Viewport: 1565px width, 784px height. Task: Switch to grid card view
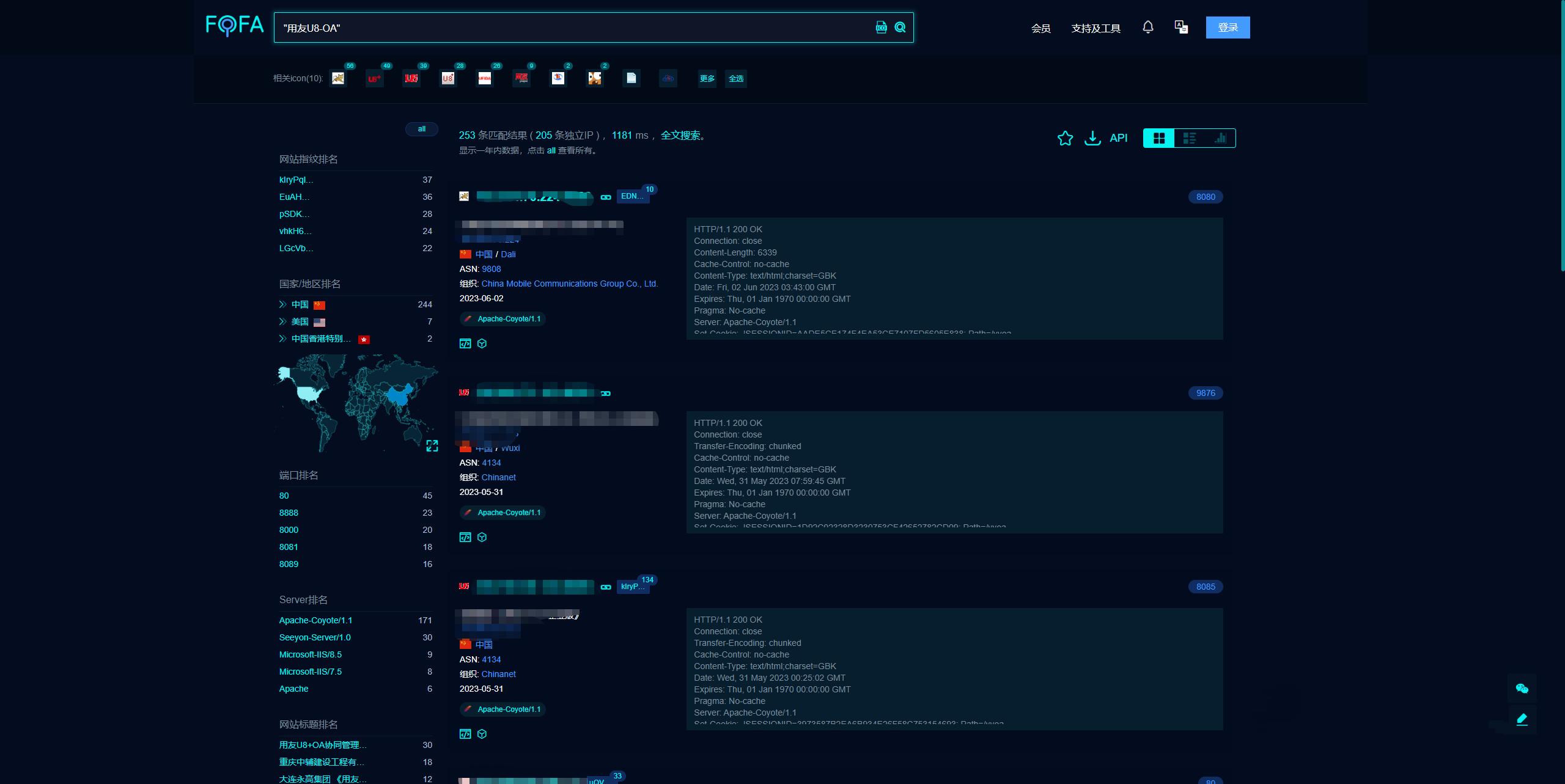click(1159, 138)
